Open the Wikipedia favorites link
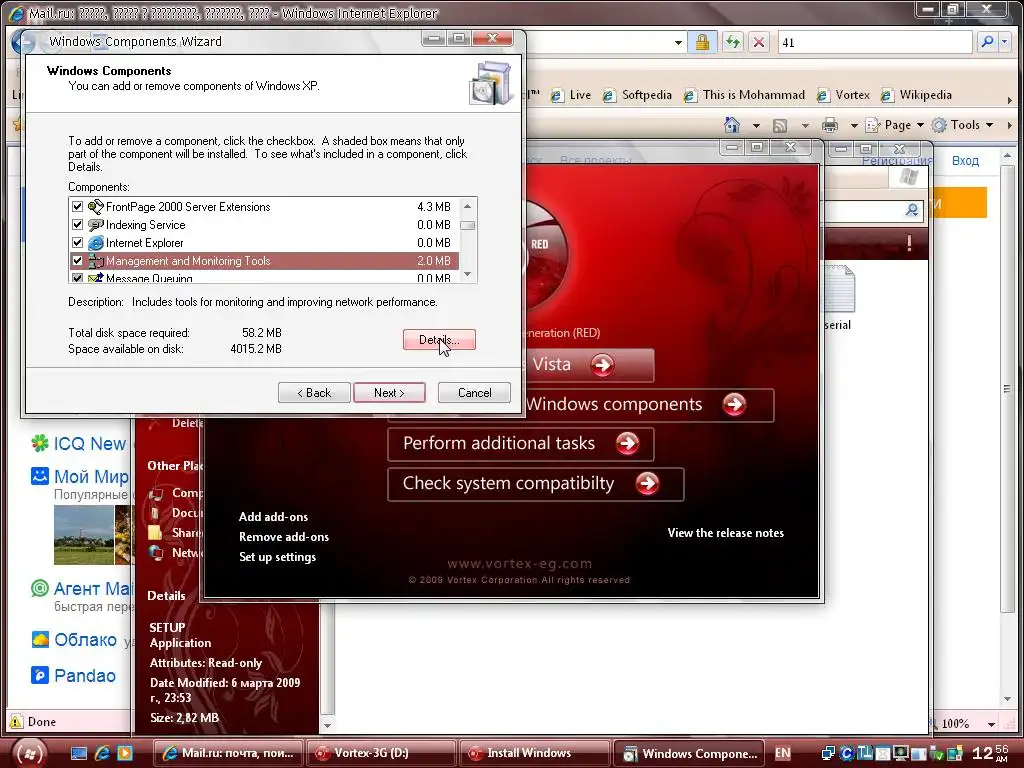Viewport: 1024px width, 768px height. coord(916,95)
